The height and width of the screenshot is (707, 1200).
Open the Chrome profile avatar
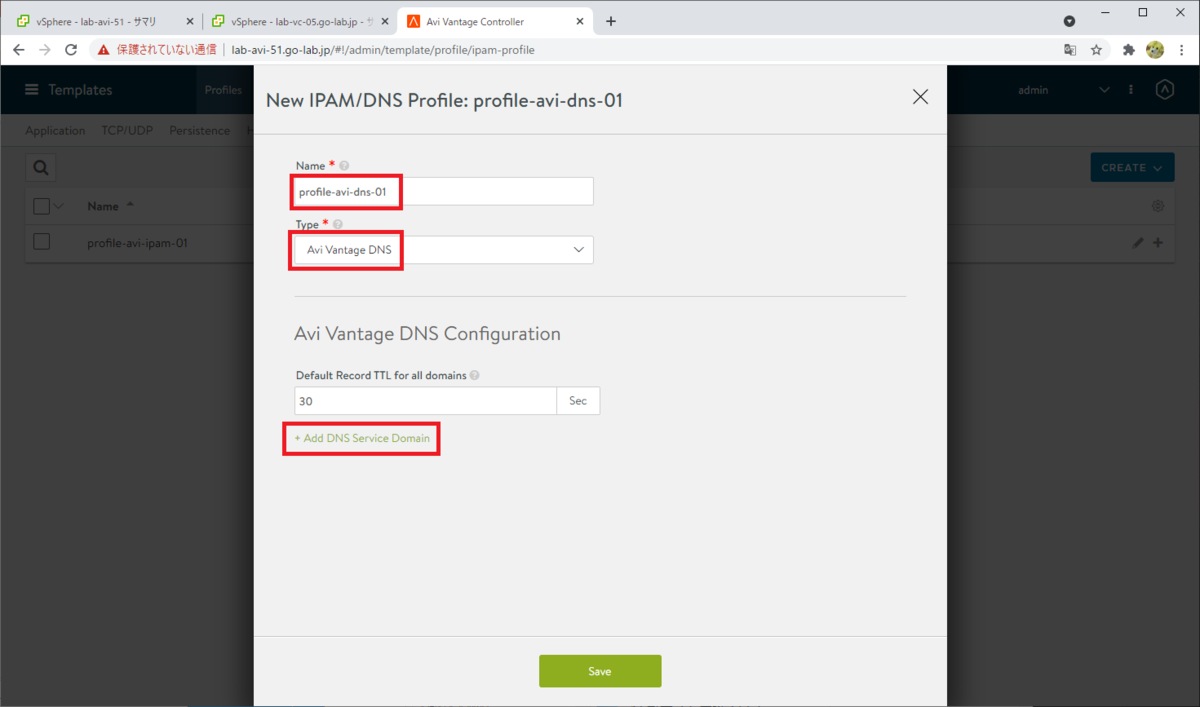[x=1155, y=49]
